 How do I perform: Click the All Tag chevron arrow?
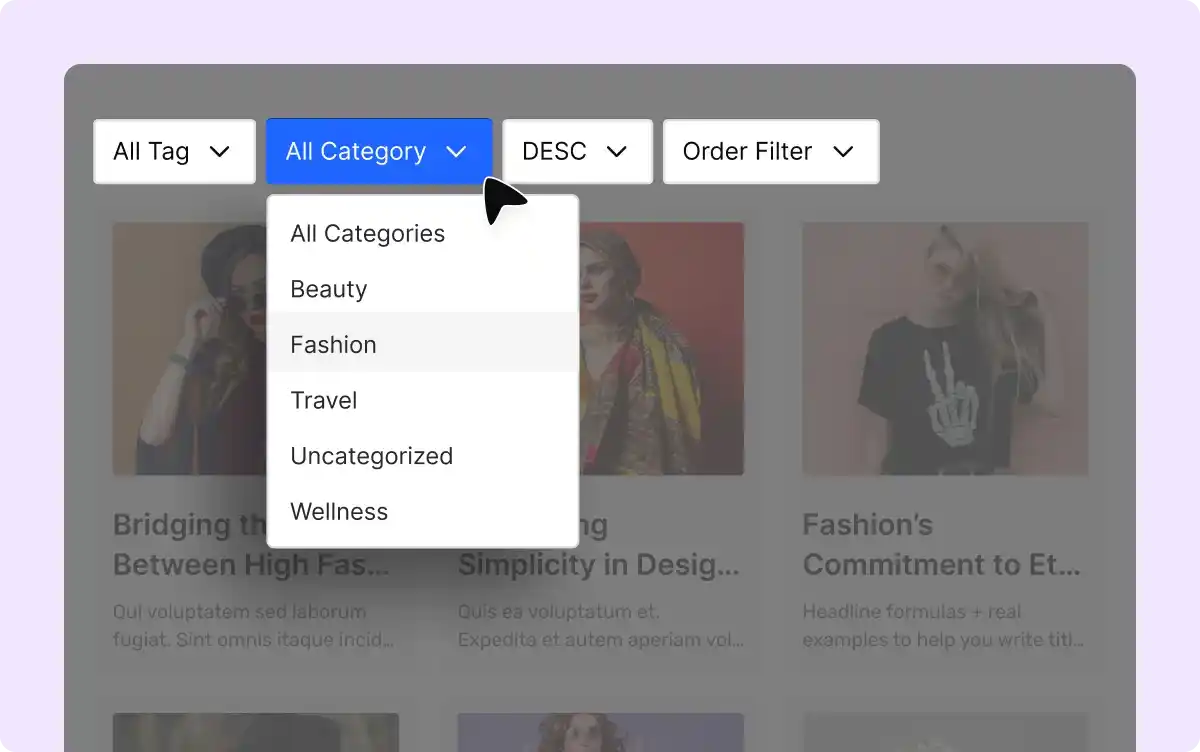click(x=220, y=152)
